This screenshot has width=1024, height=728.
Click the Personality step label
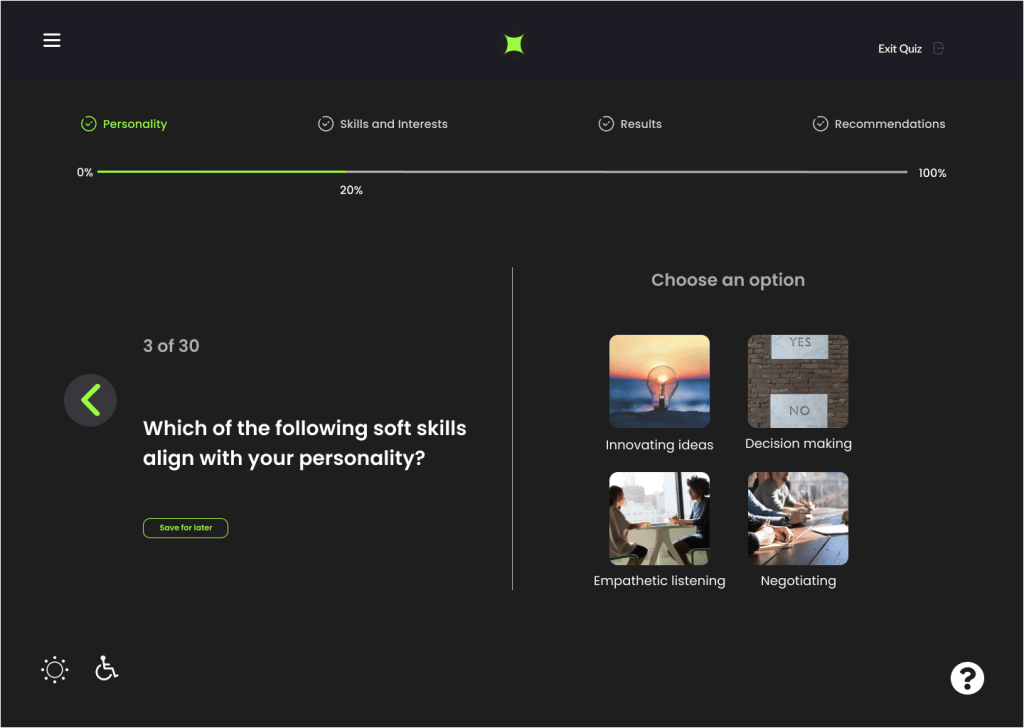[x=135, y=124]
